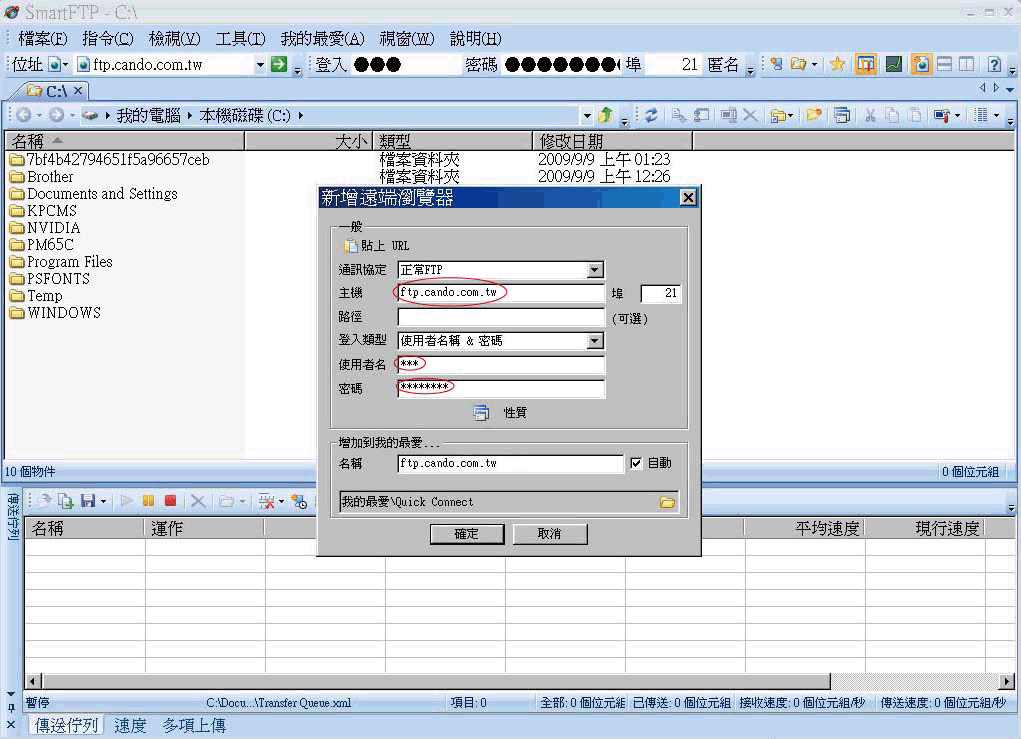The image size is (1021, 739).
Task: Click the scissors cut icon
Action: tap(870, 115)
